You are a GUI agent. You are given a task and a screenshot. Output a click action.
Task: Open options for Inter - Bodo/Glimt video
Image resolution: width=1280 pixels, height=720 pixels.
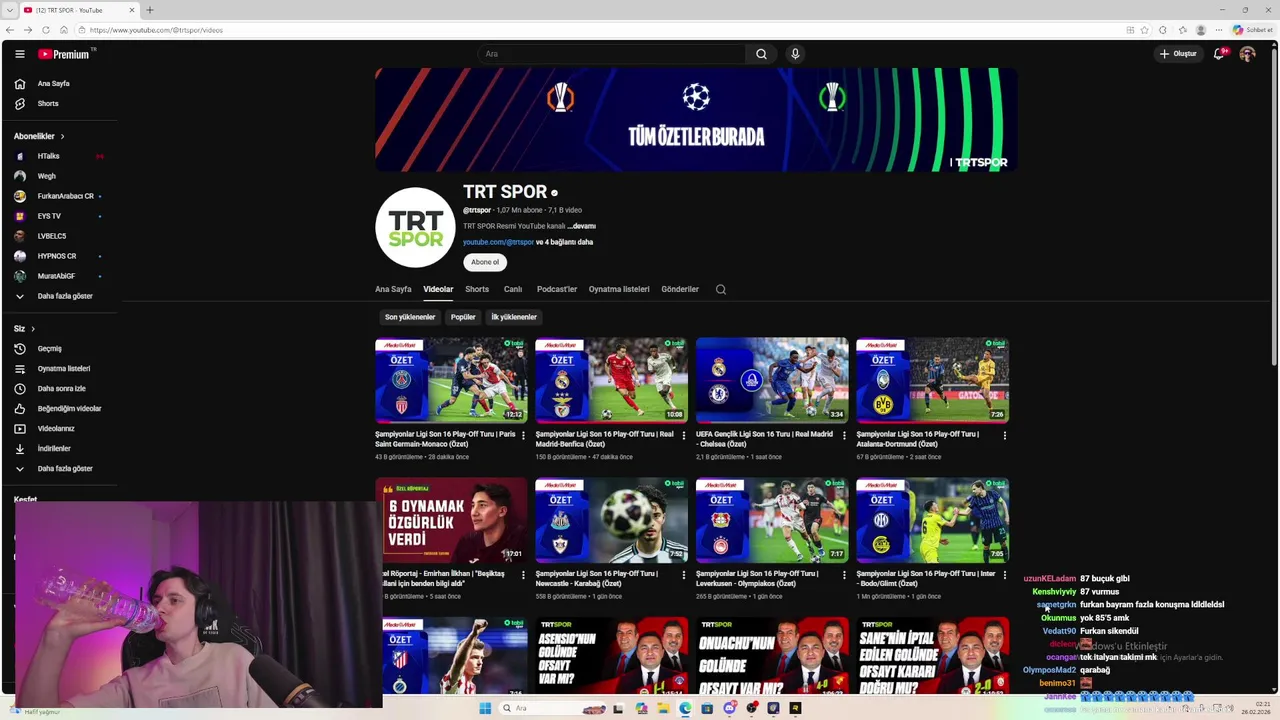tap(1004, 575)
